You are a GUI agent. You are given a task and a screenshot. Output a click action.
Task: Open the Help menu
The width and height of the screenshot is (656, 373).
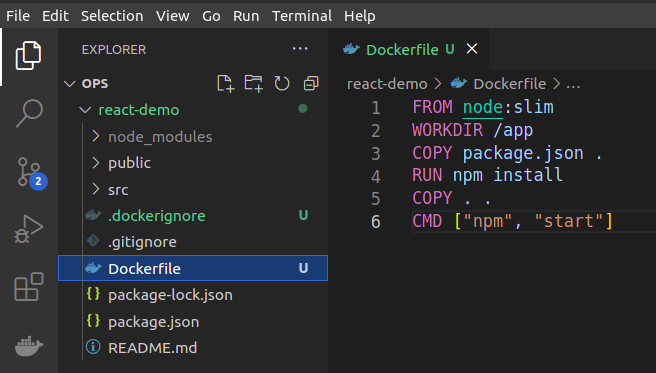coord(360,16)
